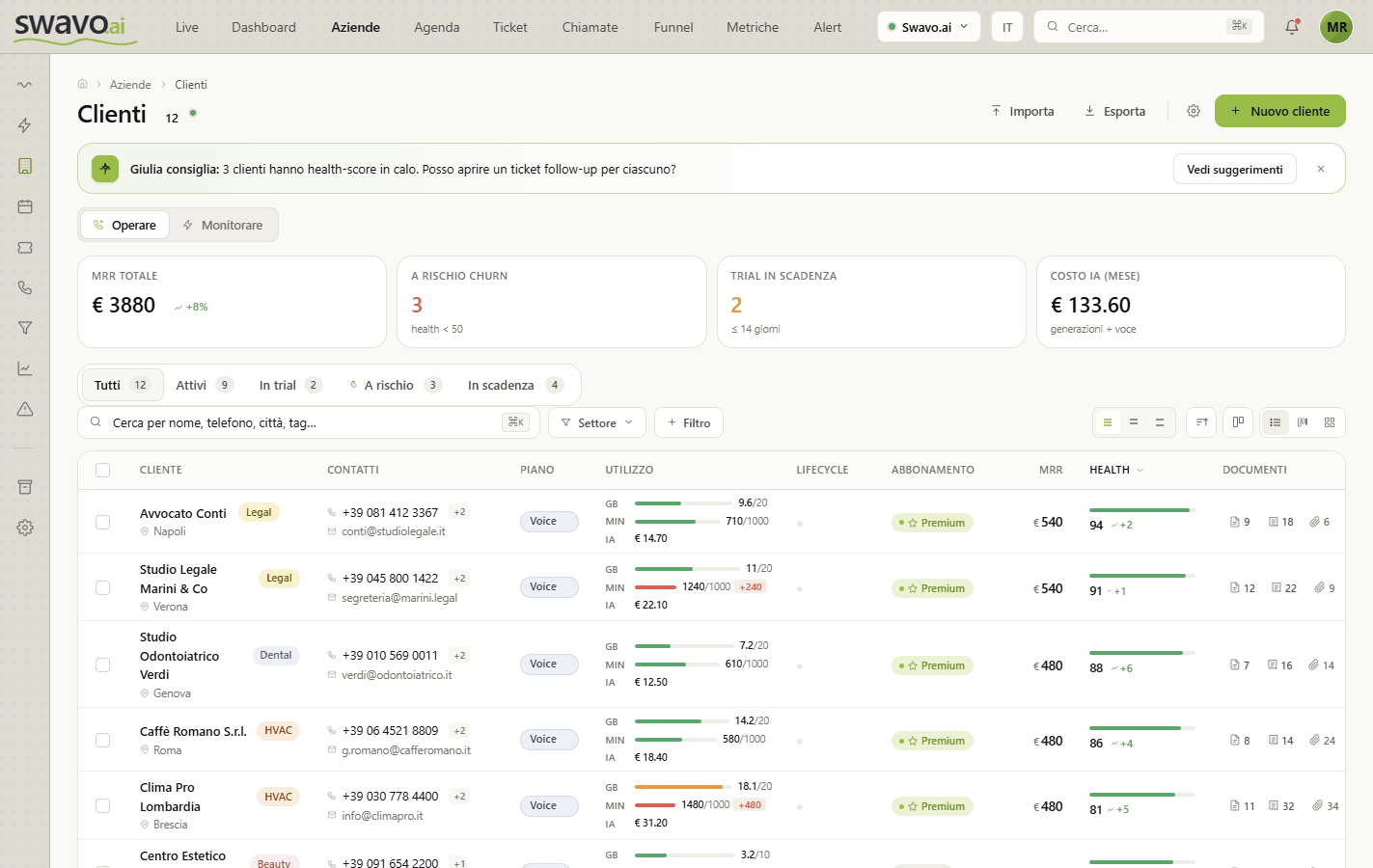The width and height of the screenshot is (1373, 868).
Task: Click the sort order icon
Action: click(x=1201, y=422)
